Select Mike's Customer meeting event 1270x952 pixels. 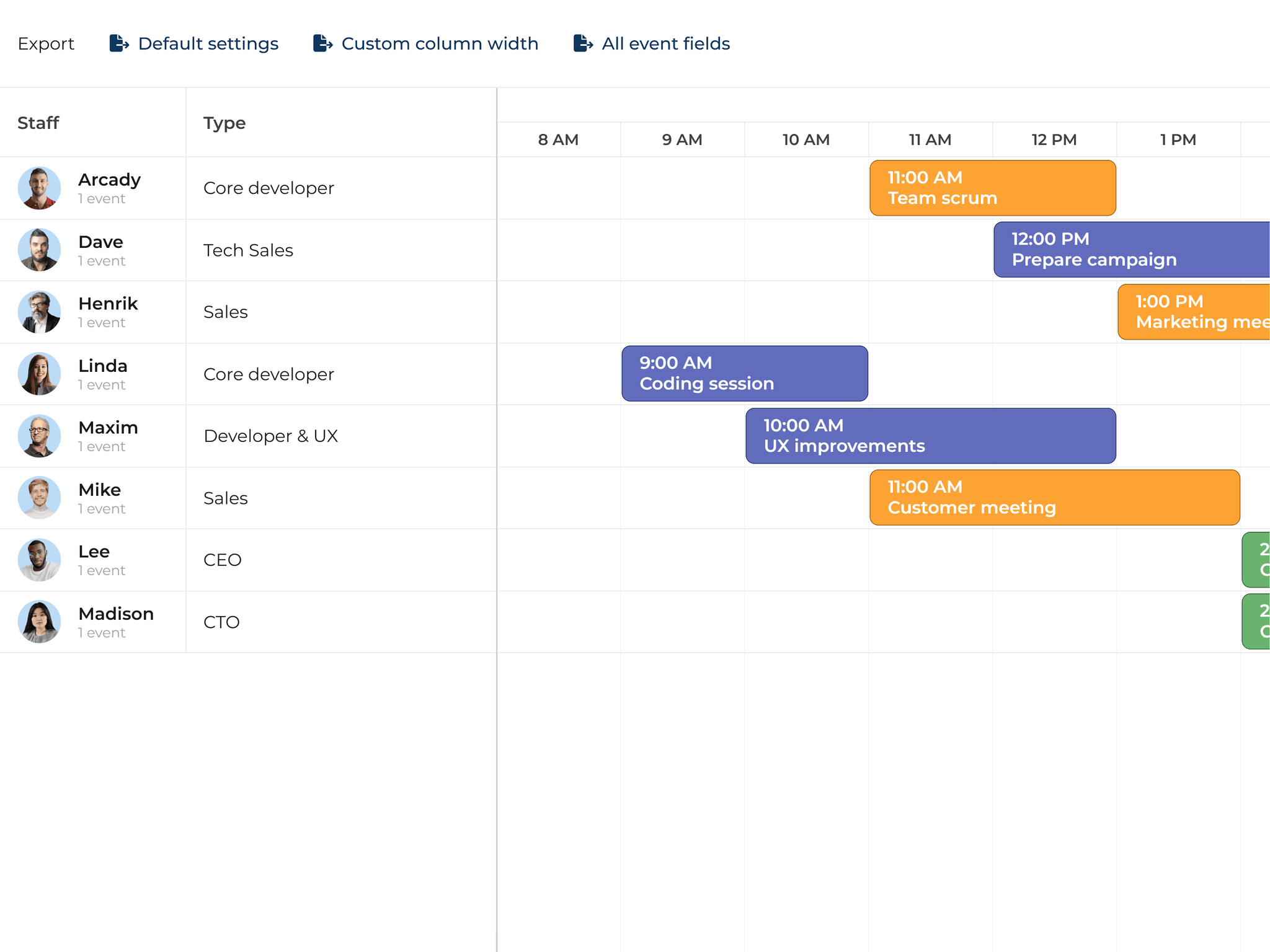tap(1054, 498)
